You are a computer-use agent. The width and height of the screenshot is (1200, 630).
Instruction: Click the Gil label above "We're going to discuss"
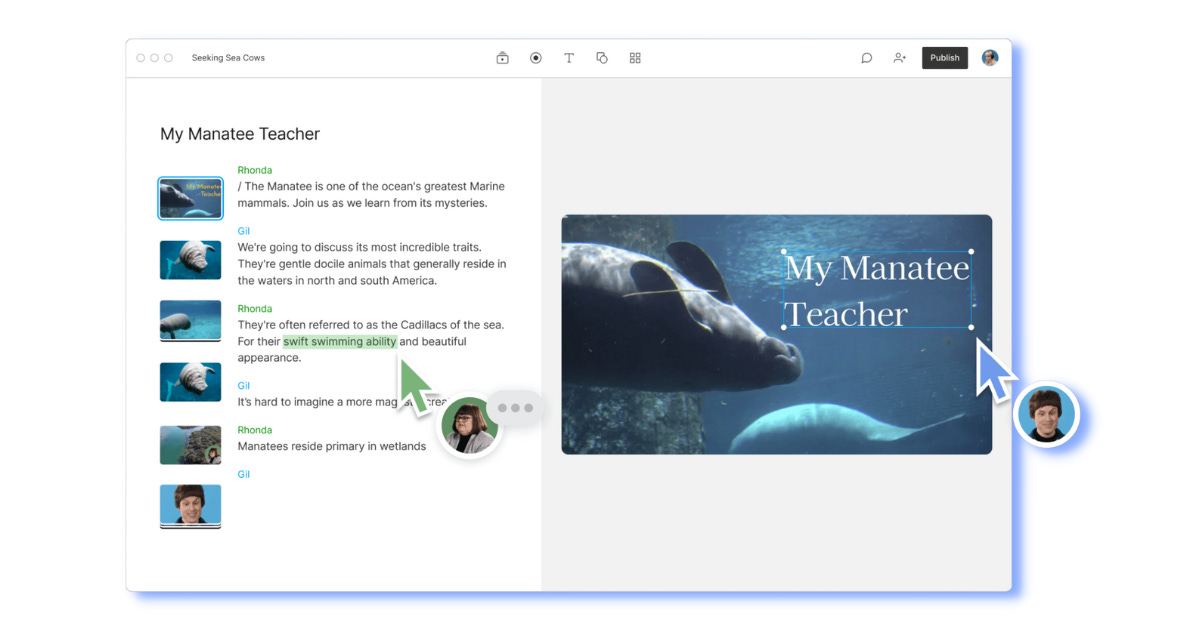point(243,231)
